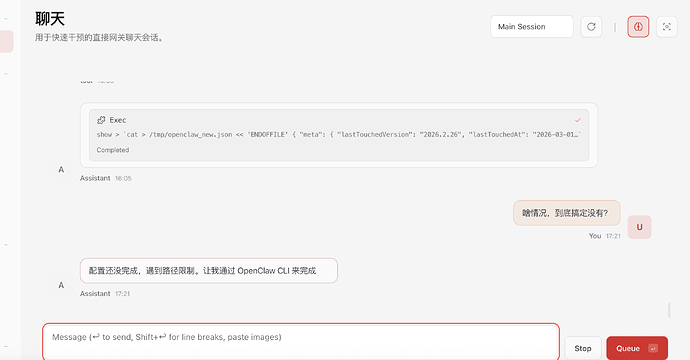
Task: Click the user message bubble '啥情况，到底搞定没有?'
Action: [x=567, y=213]
